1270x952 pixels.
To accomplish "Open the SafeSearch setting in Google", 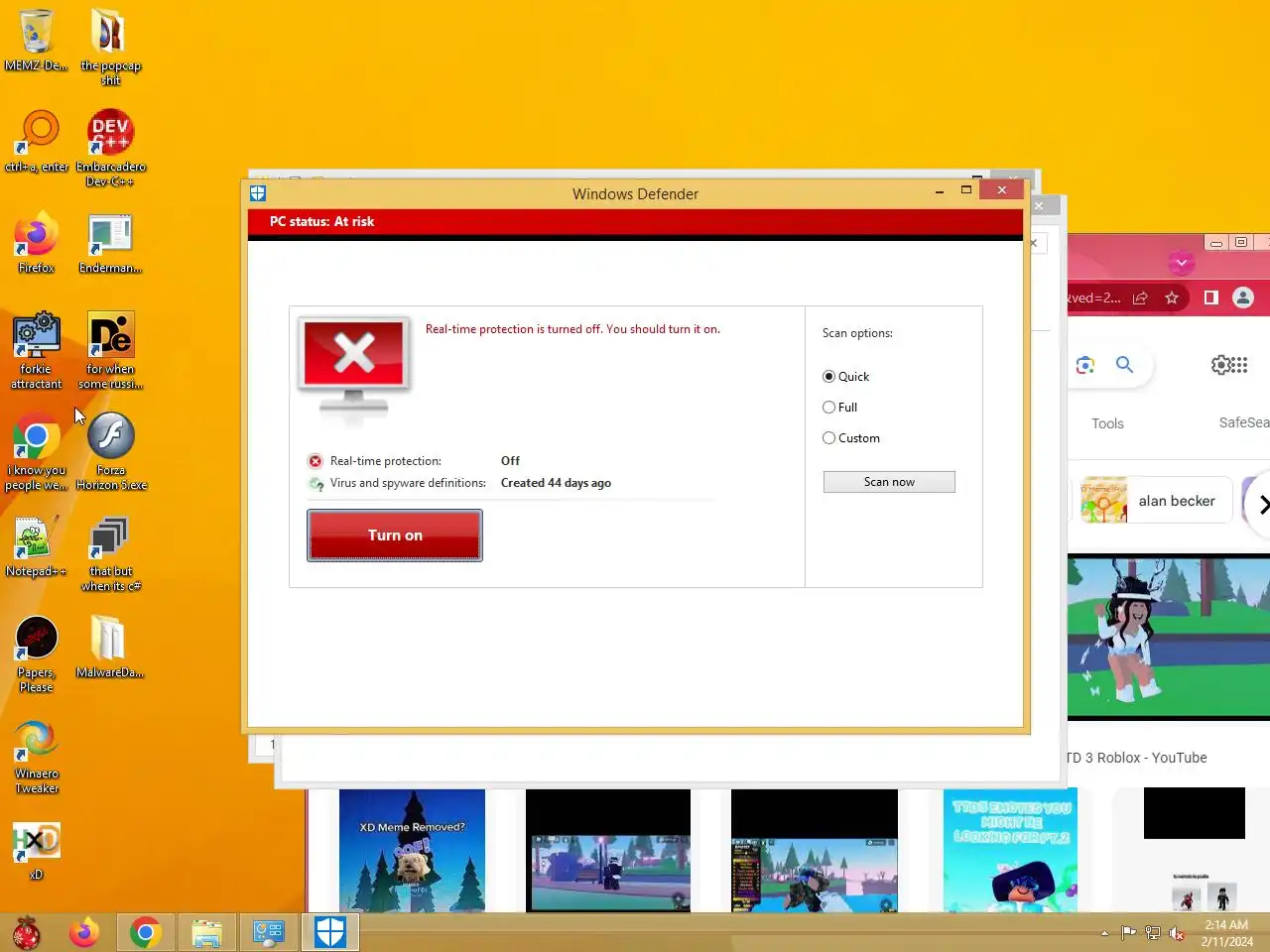I will (x=1244, y=422).
